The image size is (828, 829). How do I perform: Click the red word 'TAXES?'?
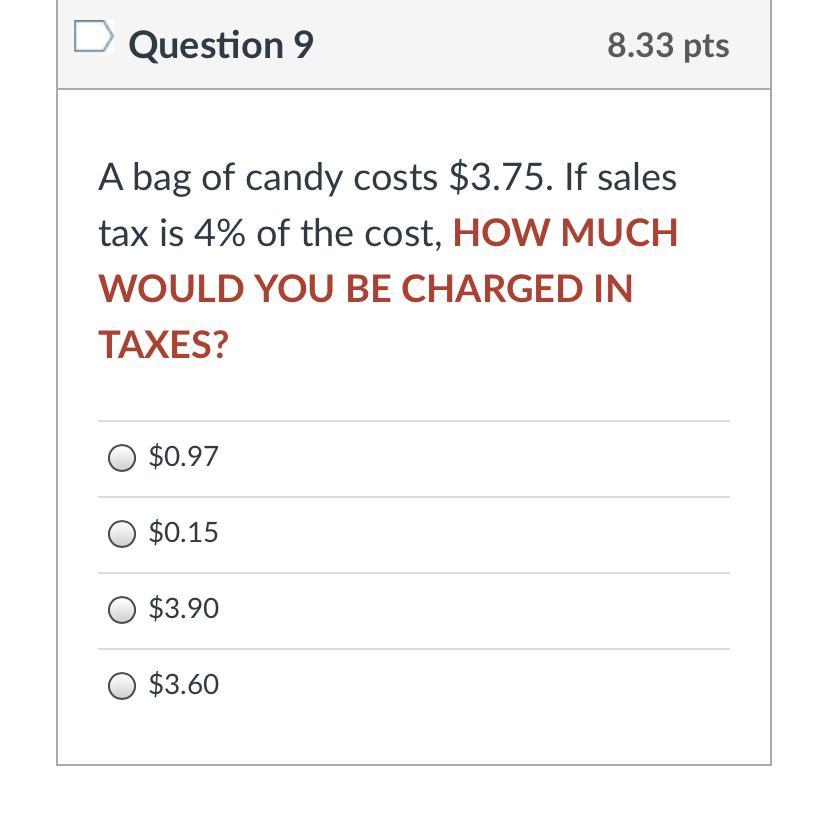coord(163,344)
